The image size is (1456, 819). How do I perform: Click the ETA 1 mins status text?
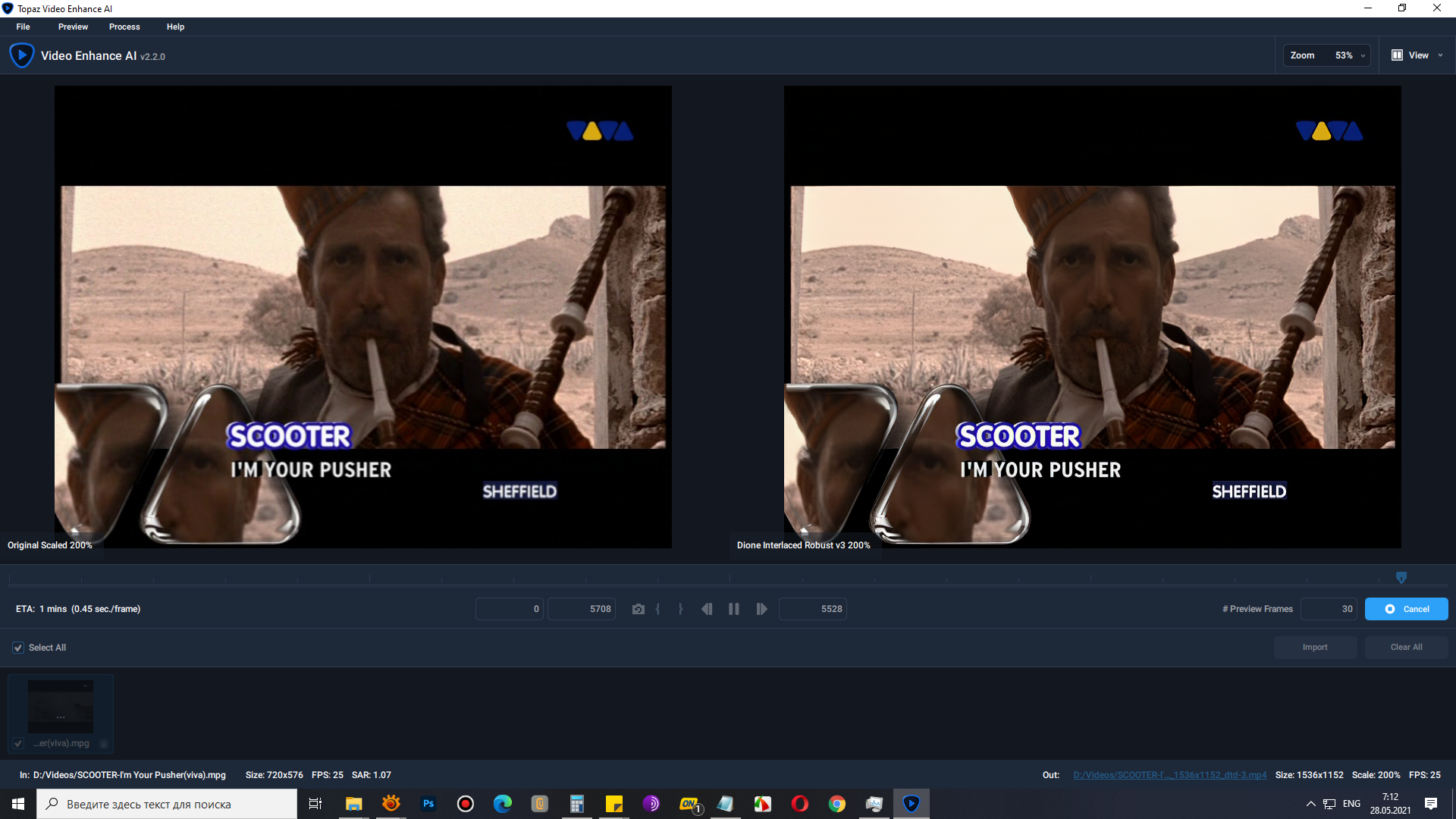click(78, 609)
